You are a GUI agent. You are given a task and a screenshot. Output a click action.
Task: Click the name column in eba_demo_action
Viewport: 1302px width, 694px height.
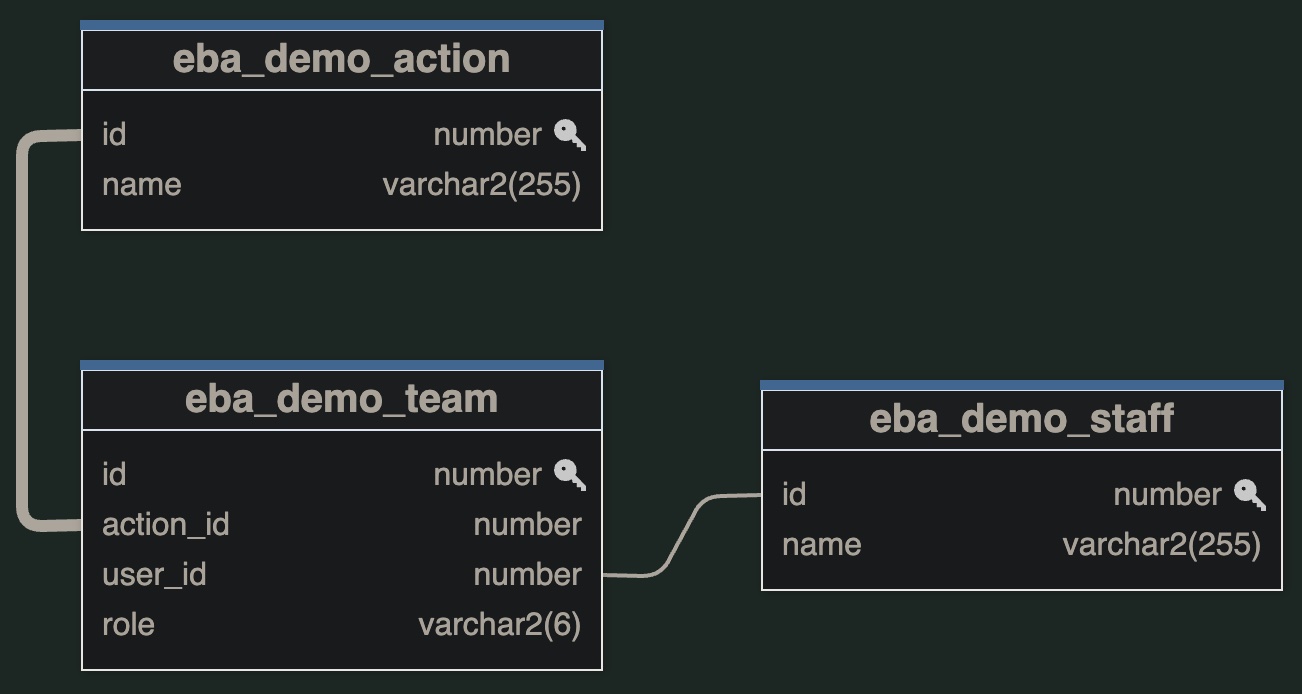[142, 185]
